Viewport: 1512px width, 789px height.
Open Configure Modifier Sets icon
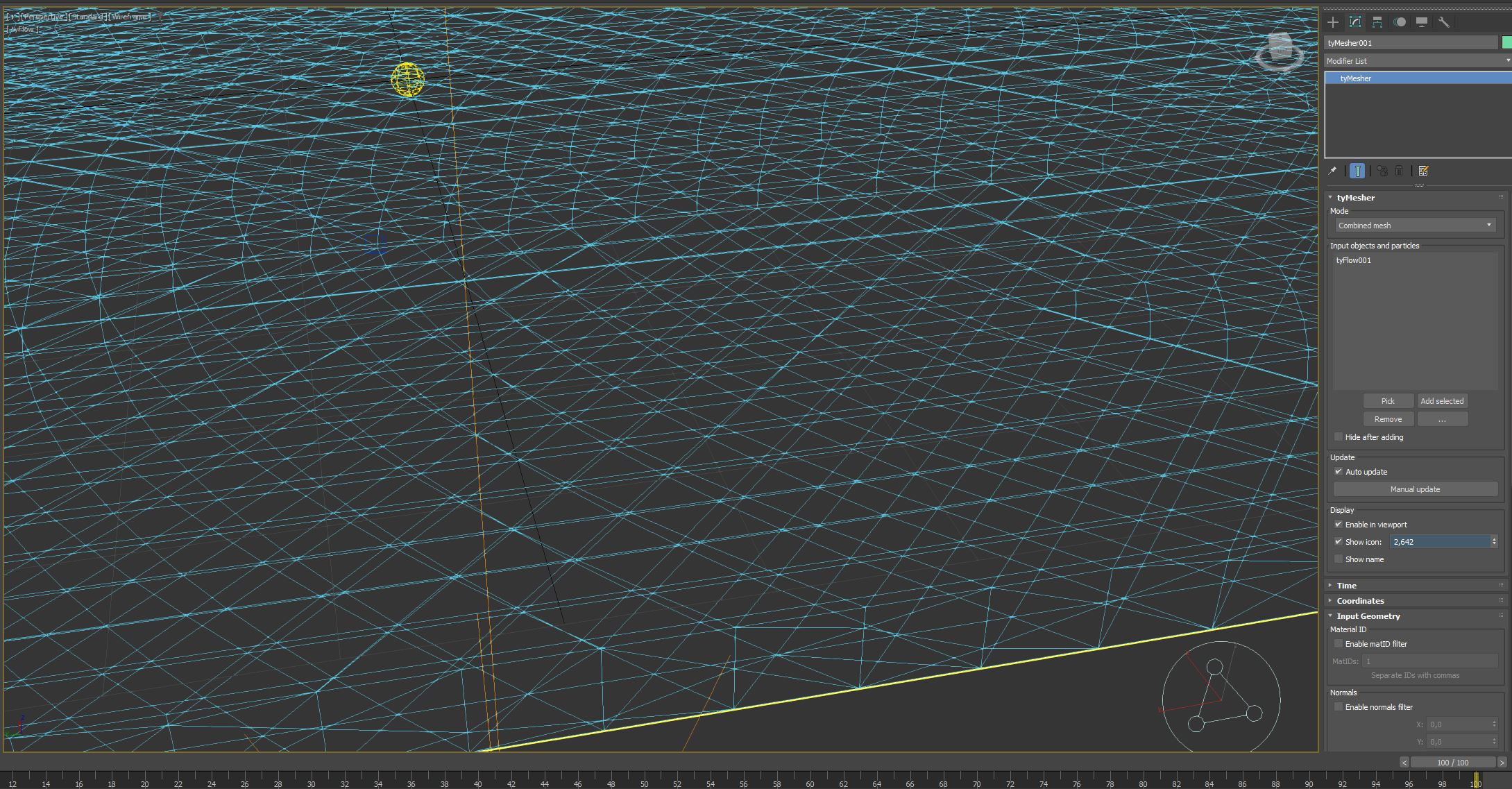click(1423, 171)
